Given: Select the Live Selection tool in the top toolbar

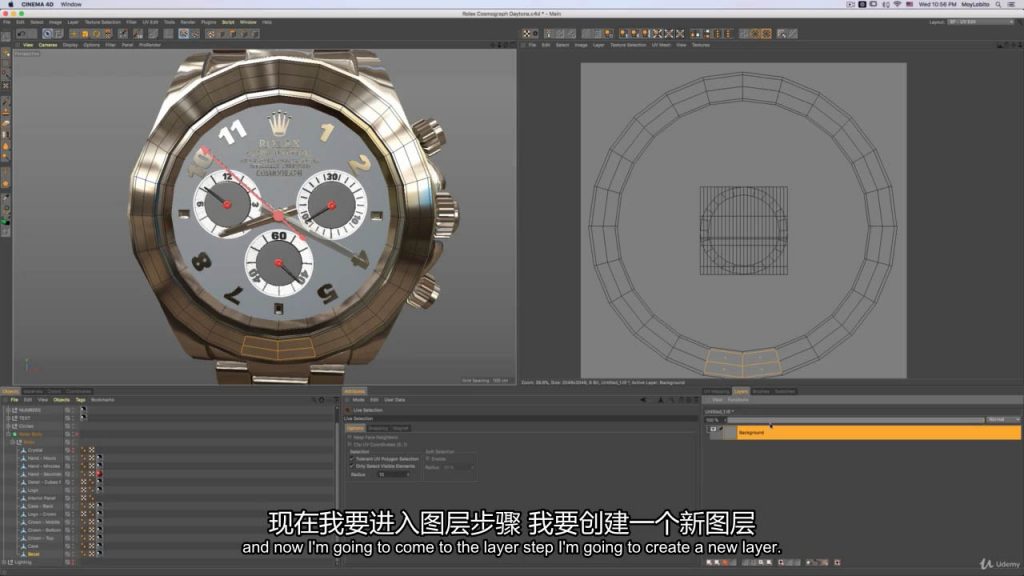Looking at the screenshot, I should pos(47,34).
